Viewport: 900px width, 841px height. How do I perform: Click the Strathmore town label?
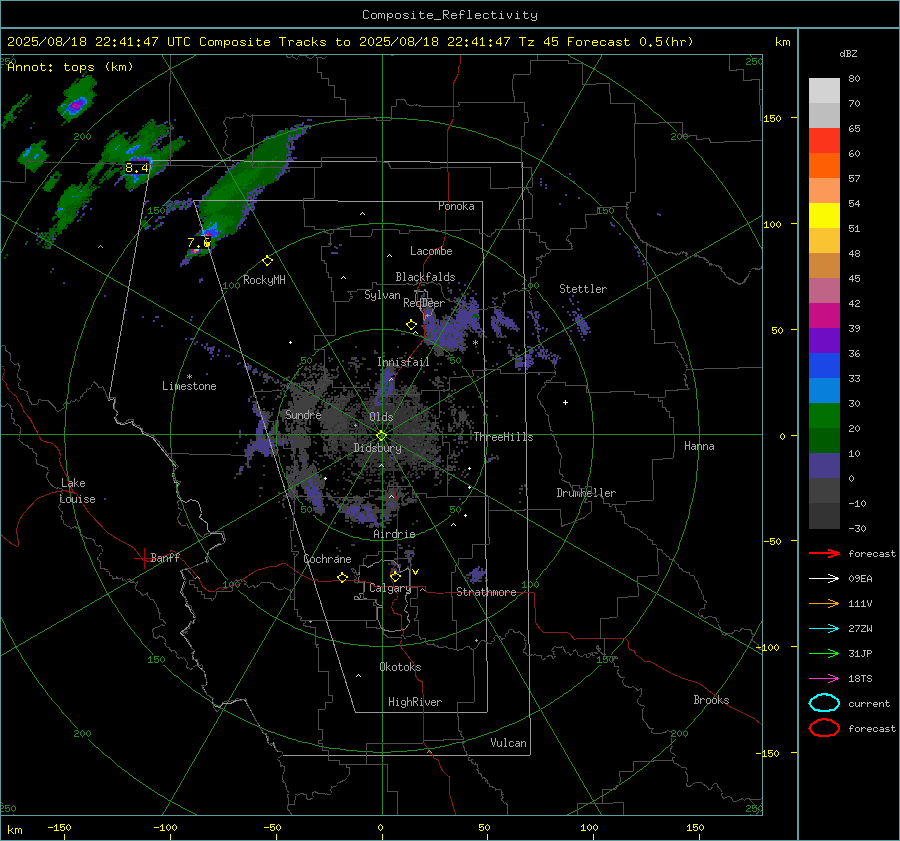tap(486, 592)
